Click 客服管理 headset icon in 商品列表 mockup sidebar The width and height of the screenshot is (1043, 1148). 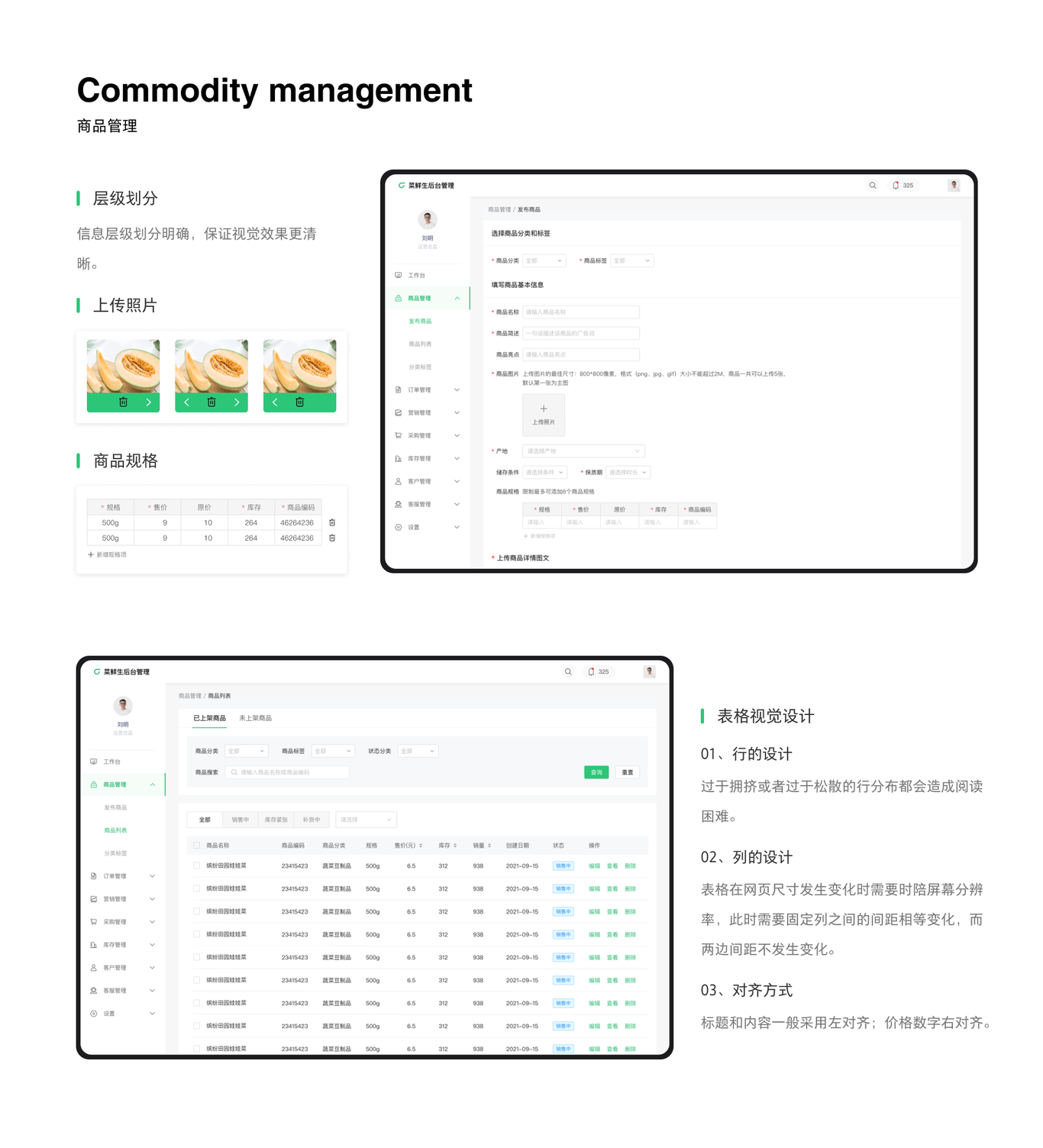(94, 991)
